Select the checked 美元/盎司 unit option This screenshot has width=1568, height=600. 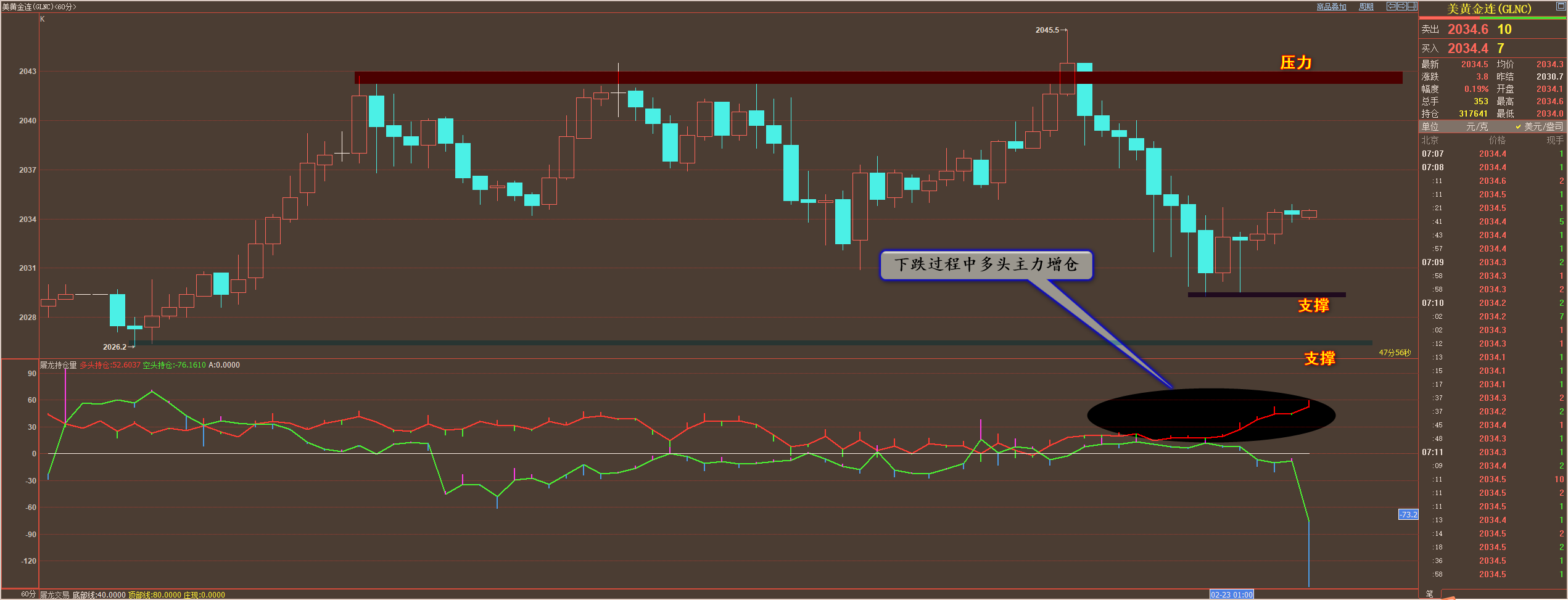1539,126
